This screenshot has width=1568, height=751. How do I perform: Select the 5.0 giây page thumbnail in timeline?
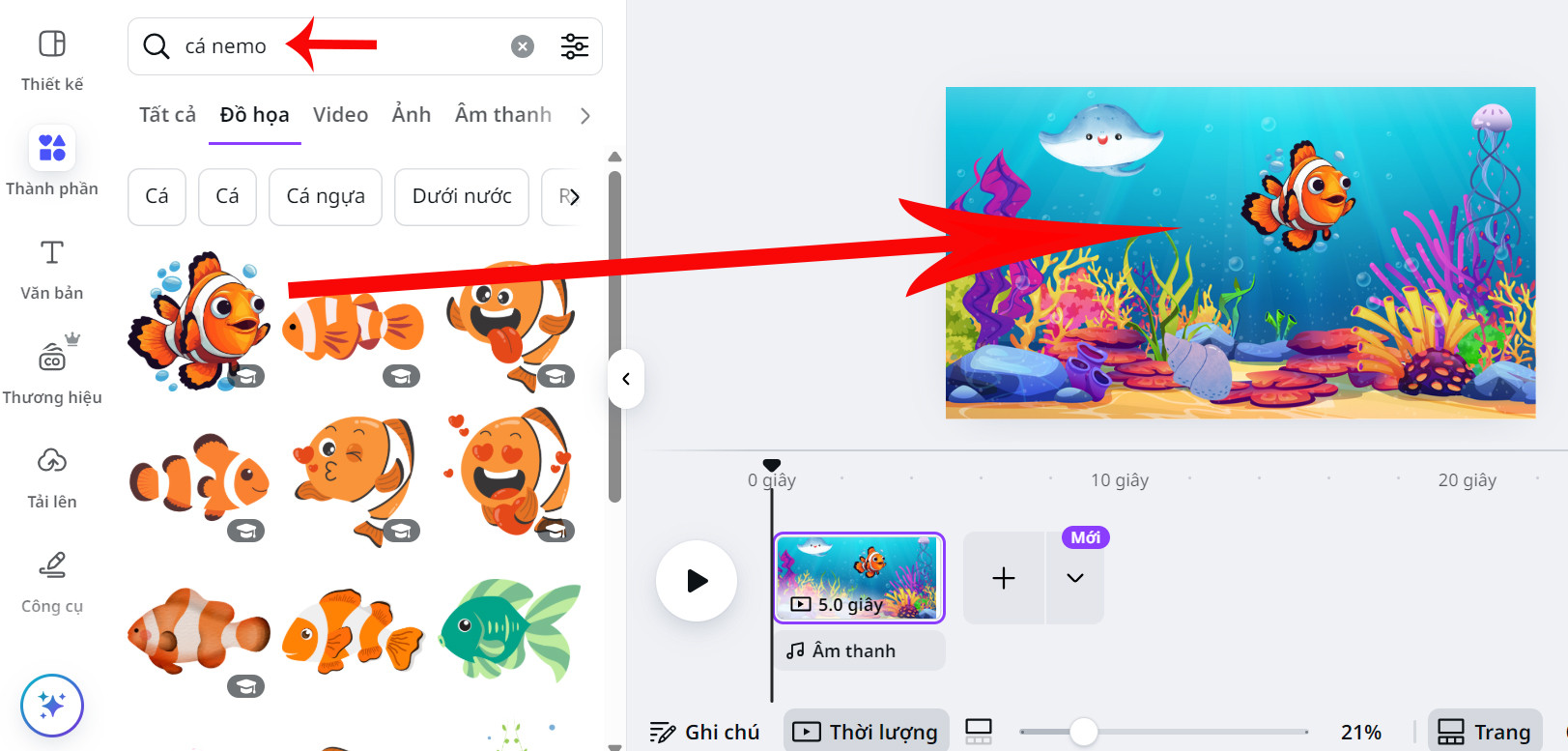pyautogui.click(x=858, y=578)
